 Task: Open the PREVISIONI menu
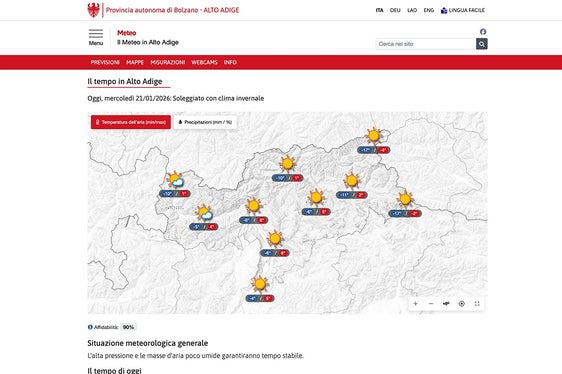[x=105, y=62]
